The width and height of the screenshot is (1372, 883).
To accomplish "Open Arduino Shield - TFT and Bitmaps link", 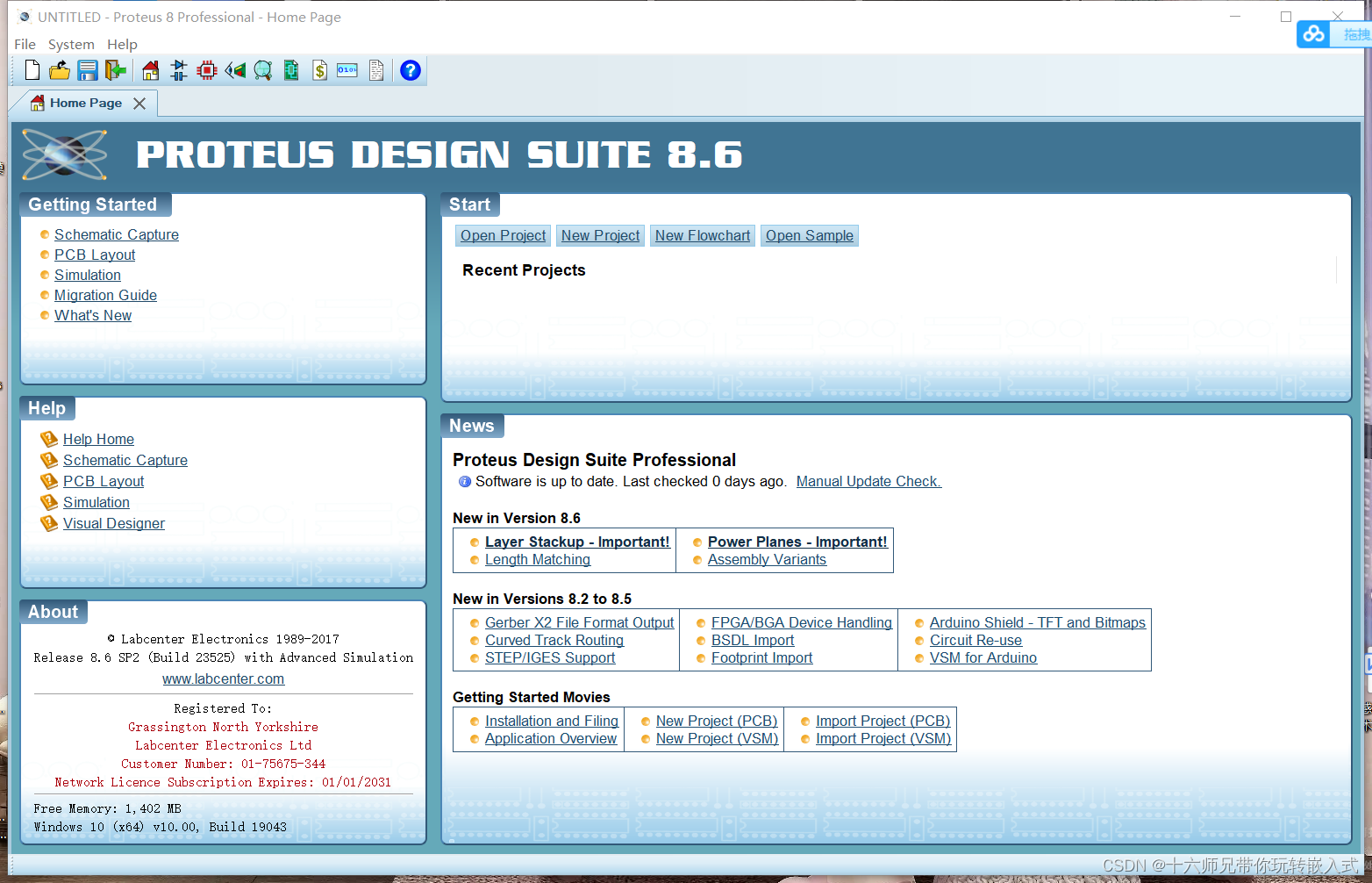I will pyautogui.click(x=1038, y=622).
